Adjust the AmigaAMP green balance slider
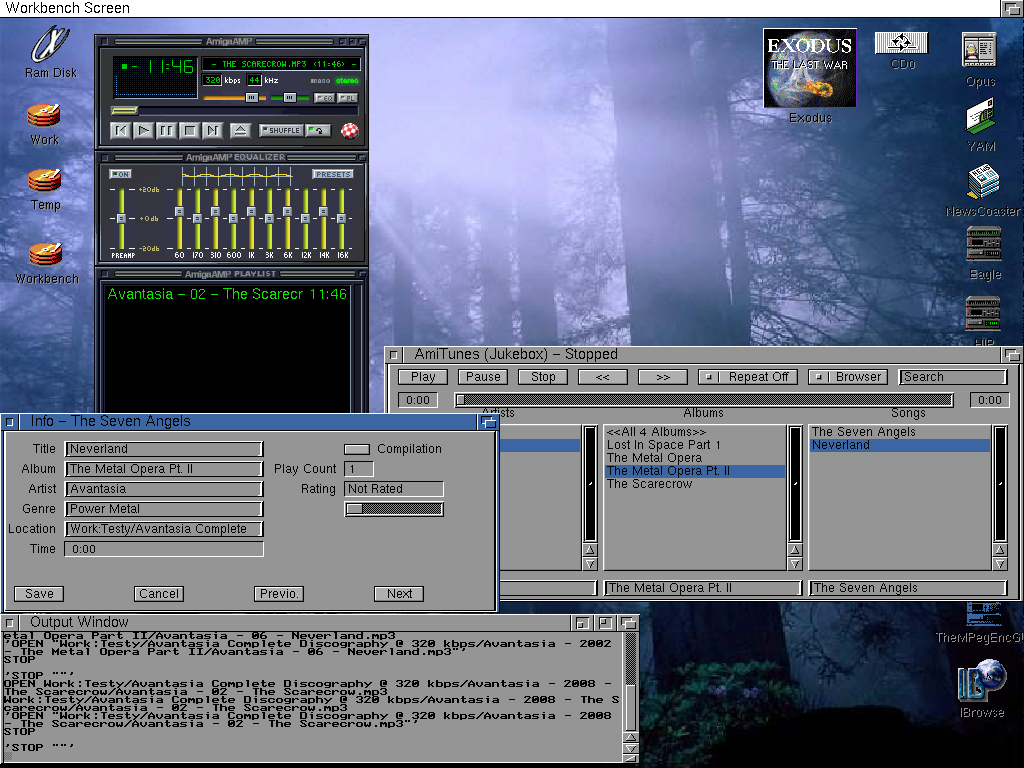The image size is (1024, 768). pos(290,98)
